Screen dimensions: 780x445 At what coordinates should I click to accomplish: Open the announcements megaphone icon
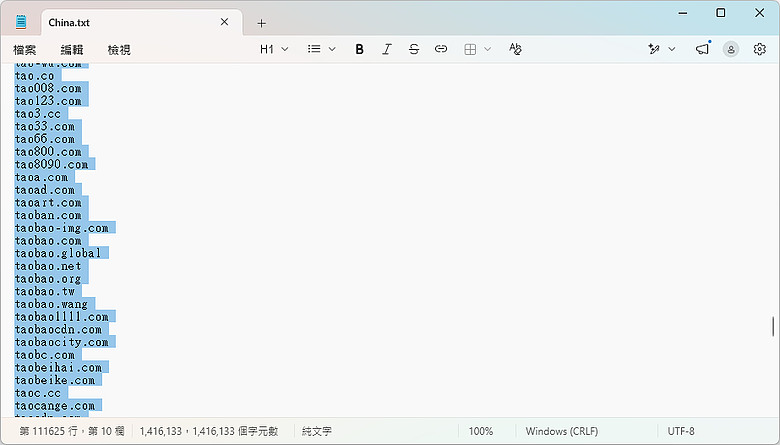[702, 49]
